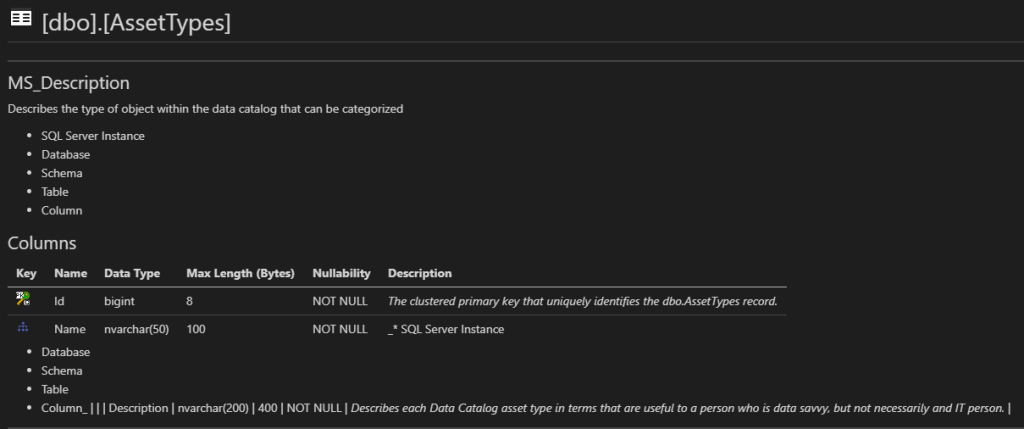Select the bigint data type cell

(119, 300)
